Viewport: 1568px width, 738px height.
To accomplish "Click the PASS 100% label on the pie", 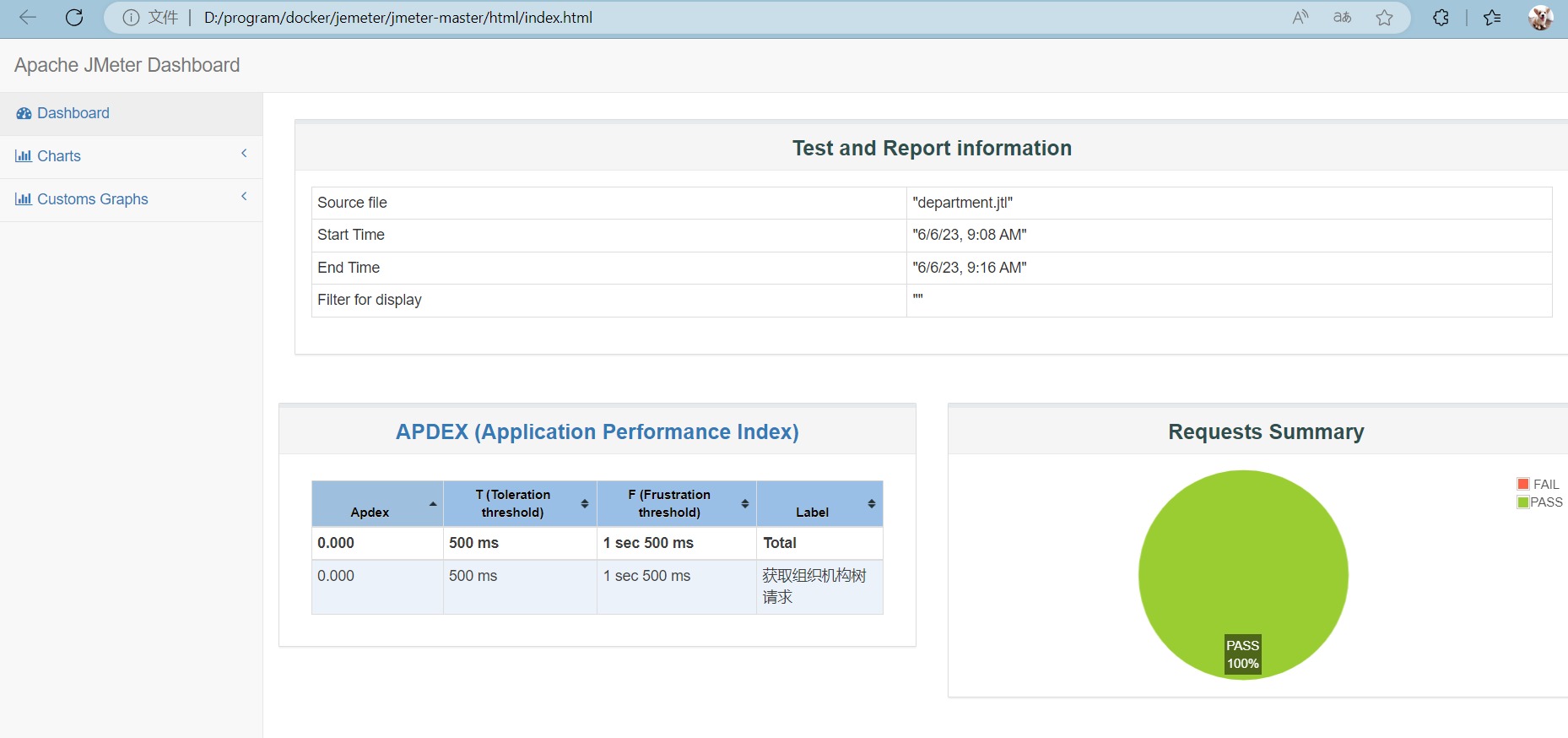I will 1243,654.
